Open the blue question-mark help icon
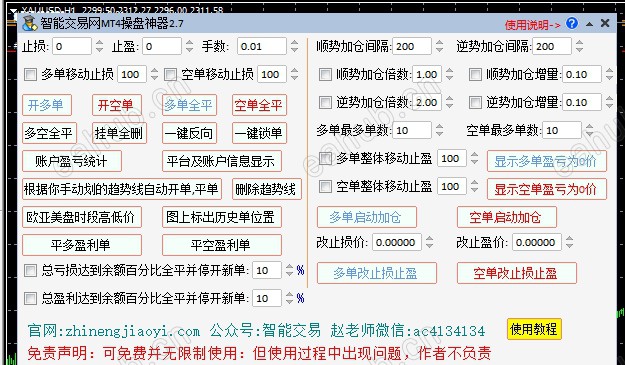 click(572, 24)
